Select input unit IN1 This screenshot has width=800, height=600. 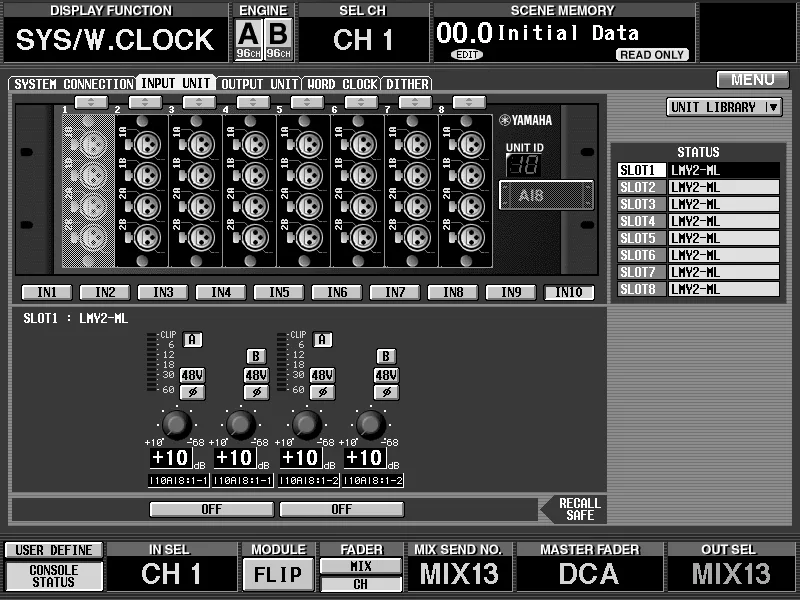tap(47, 292)
